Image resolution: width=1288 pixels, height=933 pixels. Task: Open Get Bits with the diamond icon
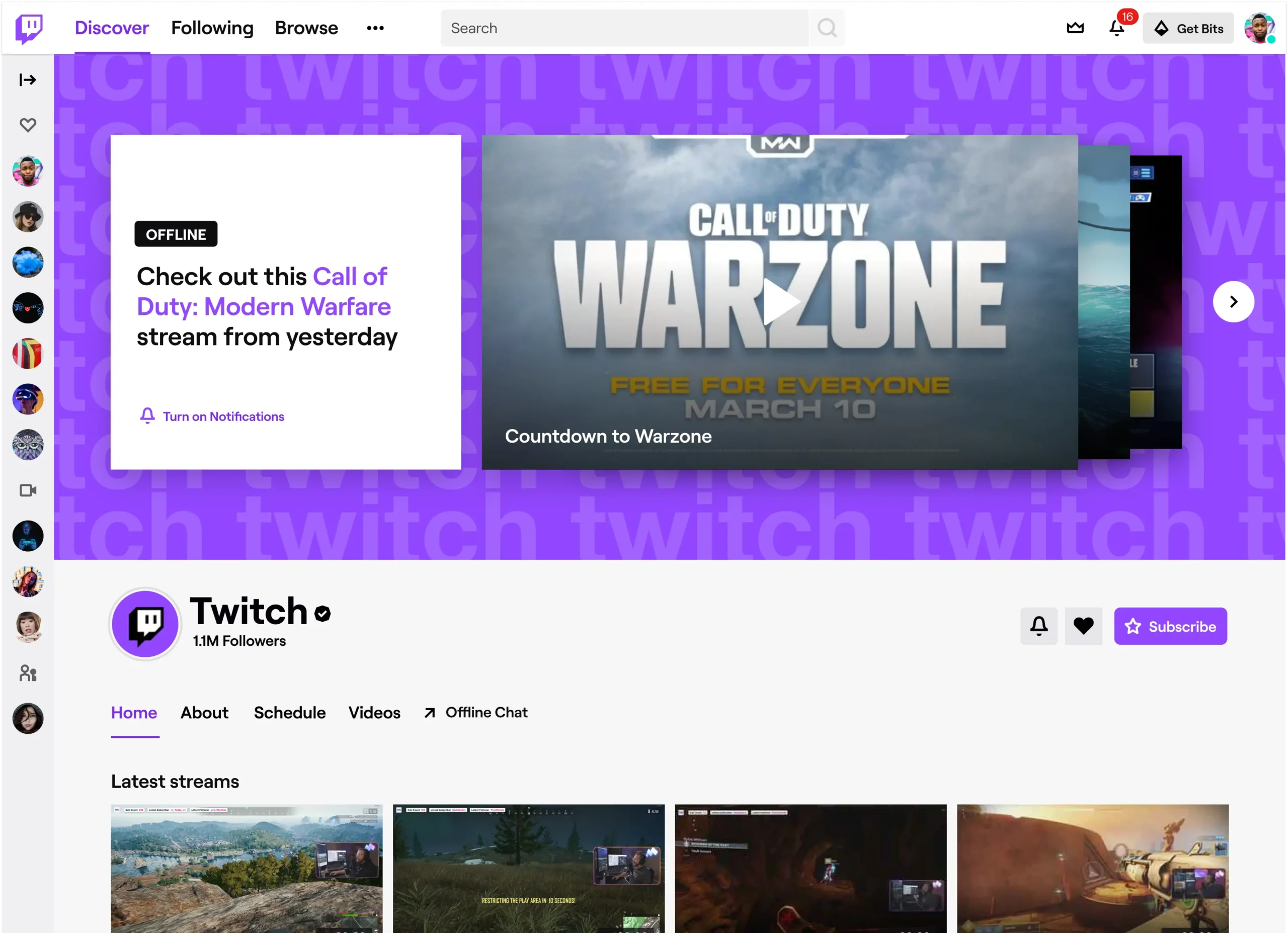click(1161, 27)
